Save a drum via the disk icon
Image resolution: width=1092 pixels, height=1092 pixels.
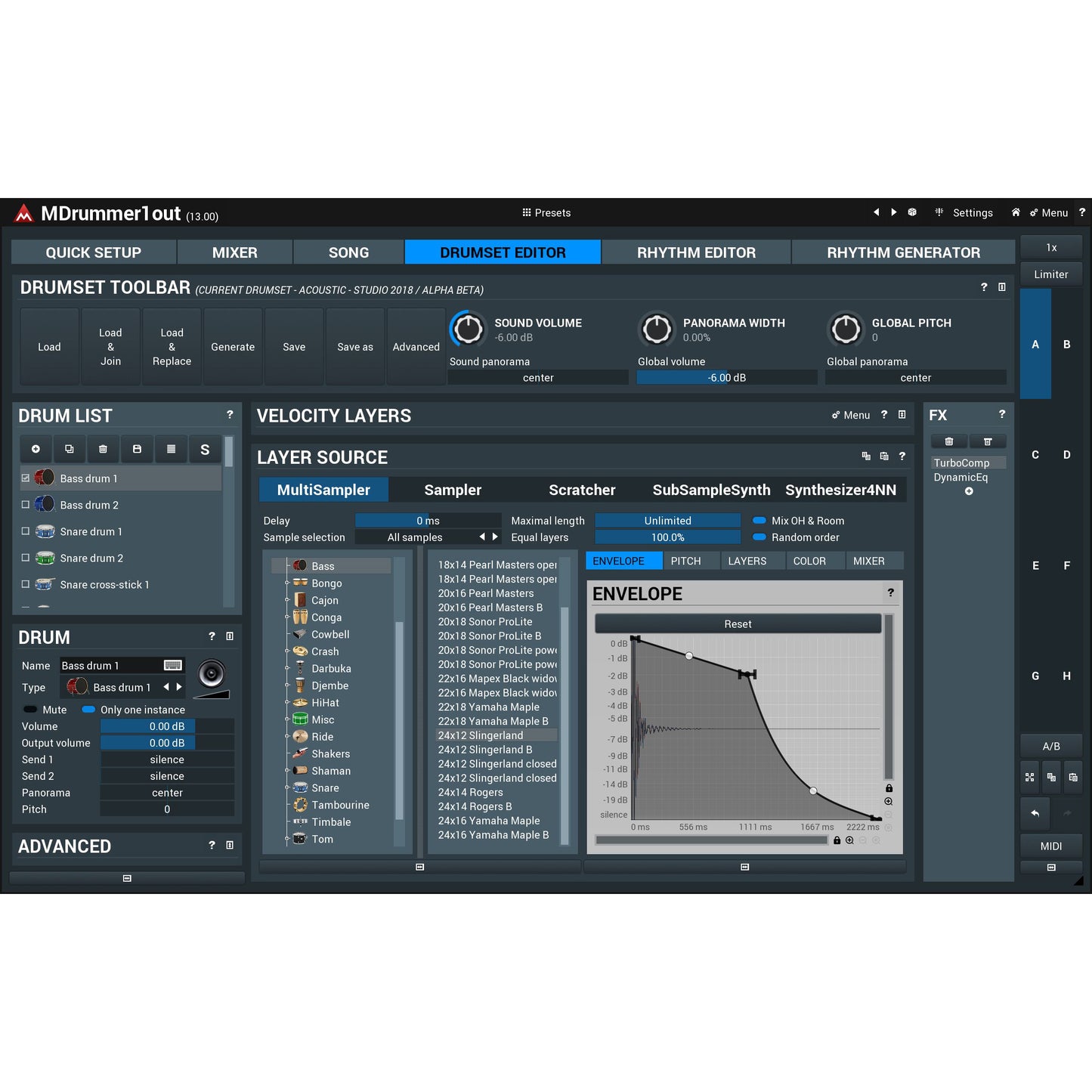[137, 448]
